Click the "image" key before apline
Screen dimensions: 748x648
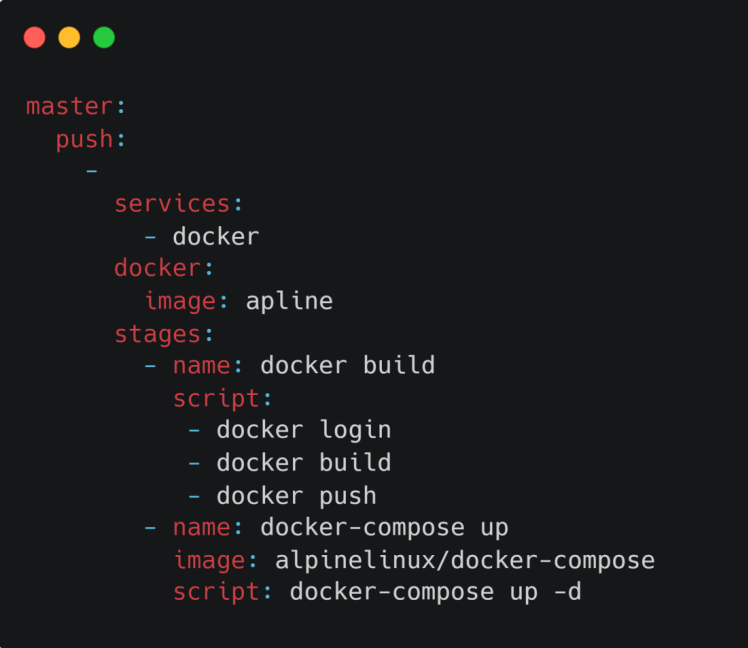click(x=180, y=301)
